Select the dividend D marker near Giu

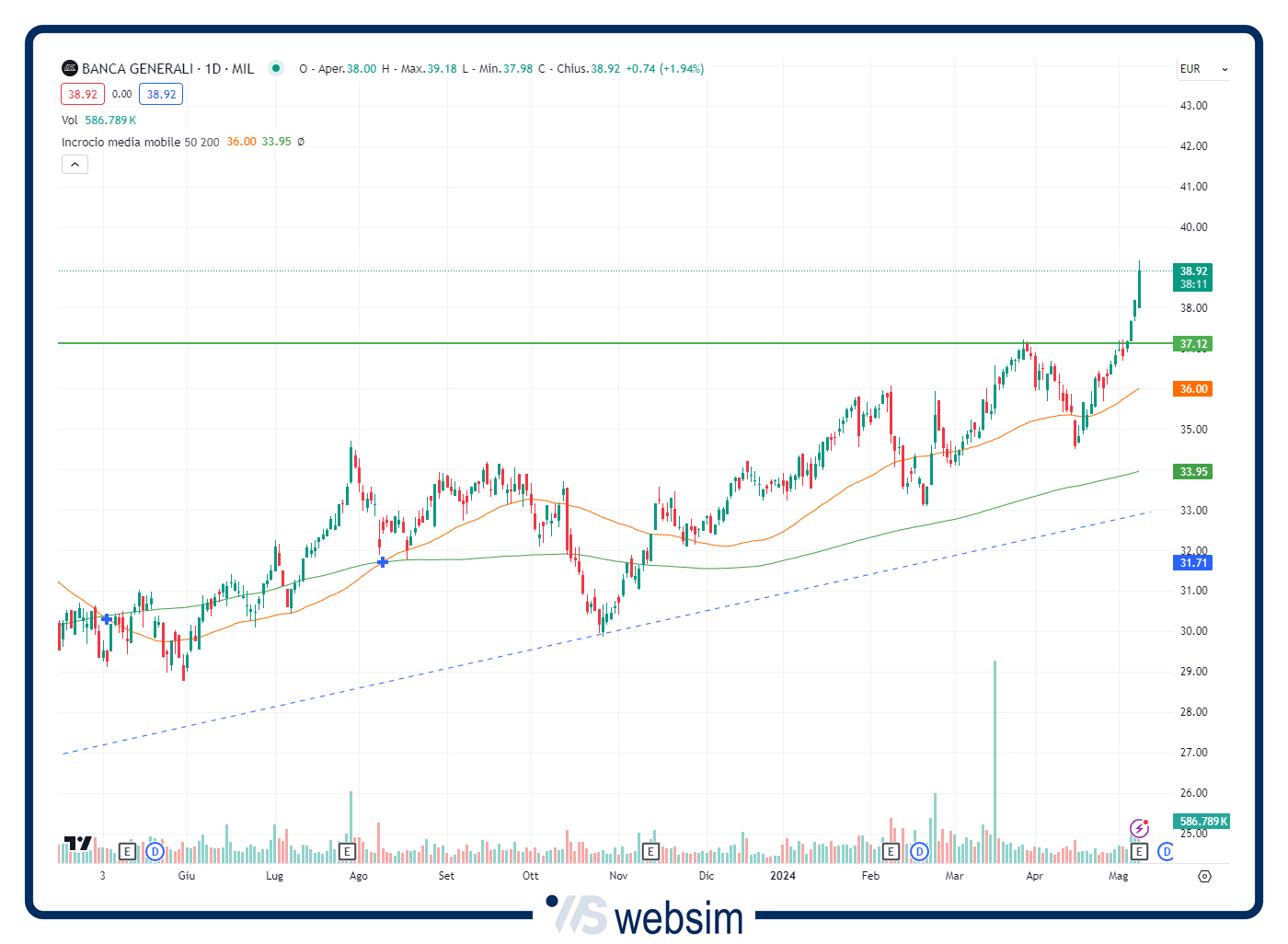155,852
